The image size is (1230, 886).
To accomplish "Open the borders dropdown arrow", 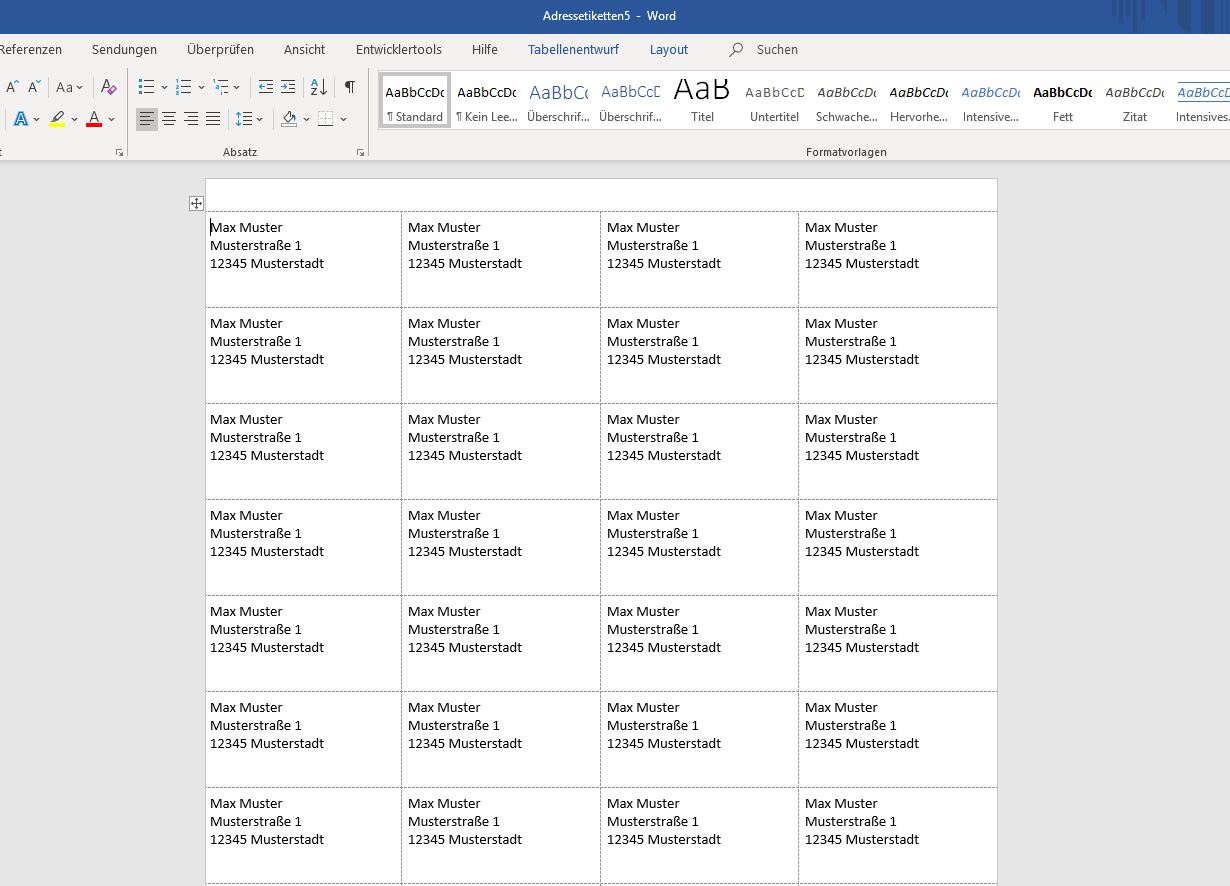I will (x=343, y=120).
